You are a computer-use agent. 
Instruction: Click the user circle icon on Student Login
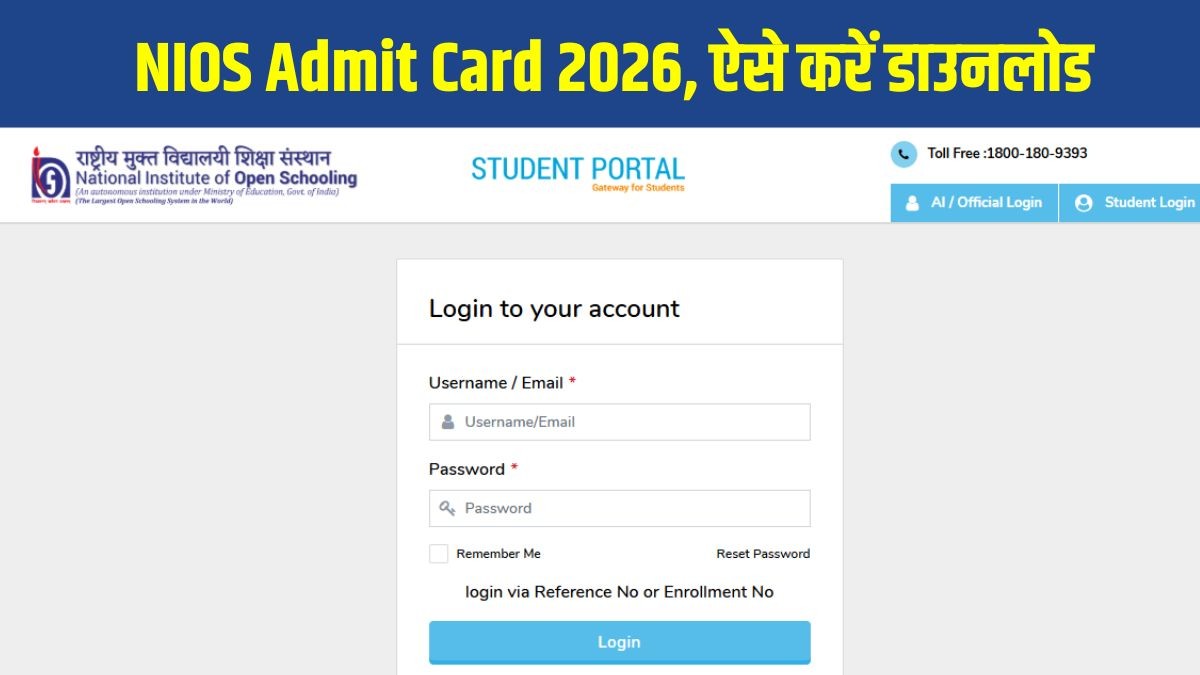pos(1083,203)
